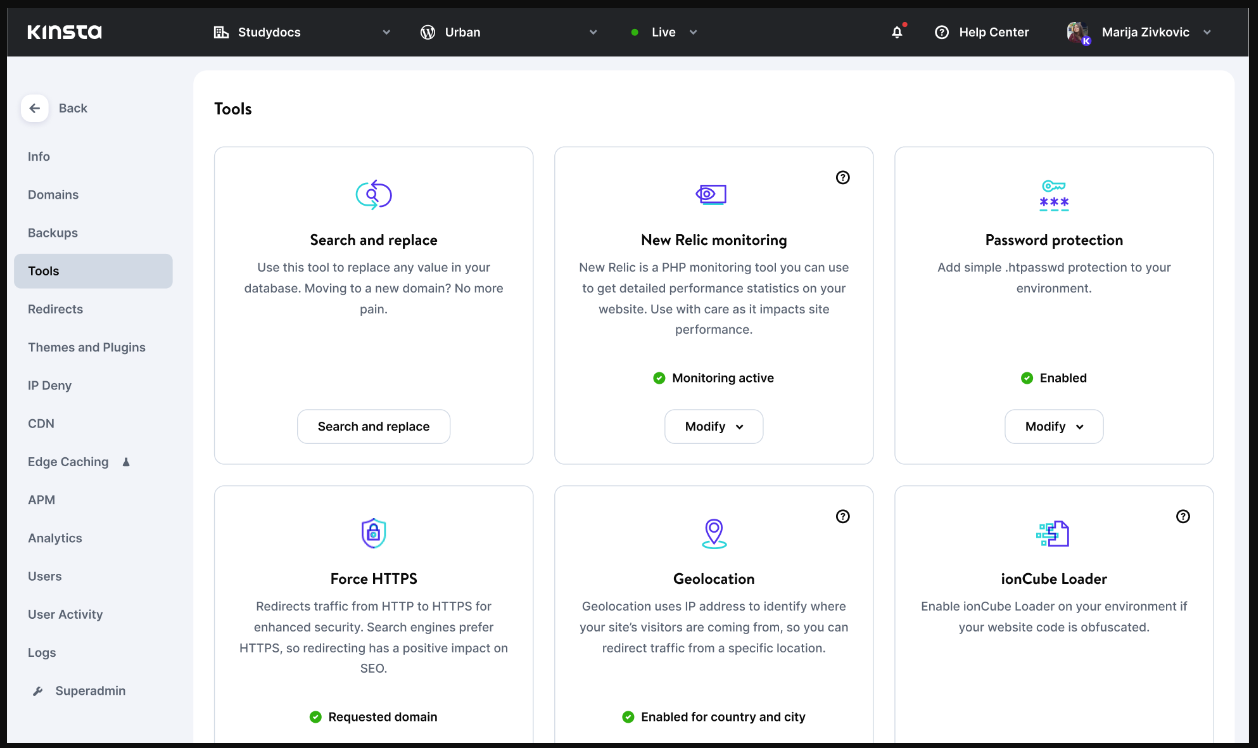This screenshot has height=748, width=1258.
Task: Click the ionCube Loader icon
Action: tap(1053, 533)
